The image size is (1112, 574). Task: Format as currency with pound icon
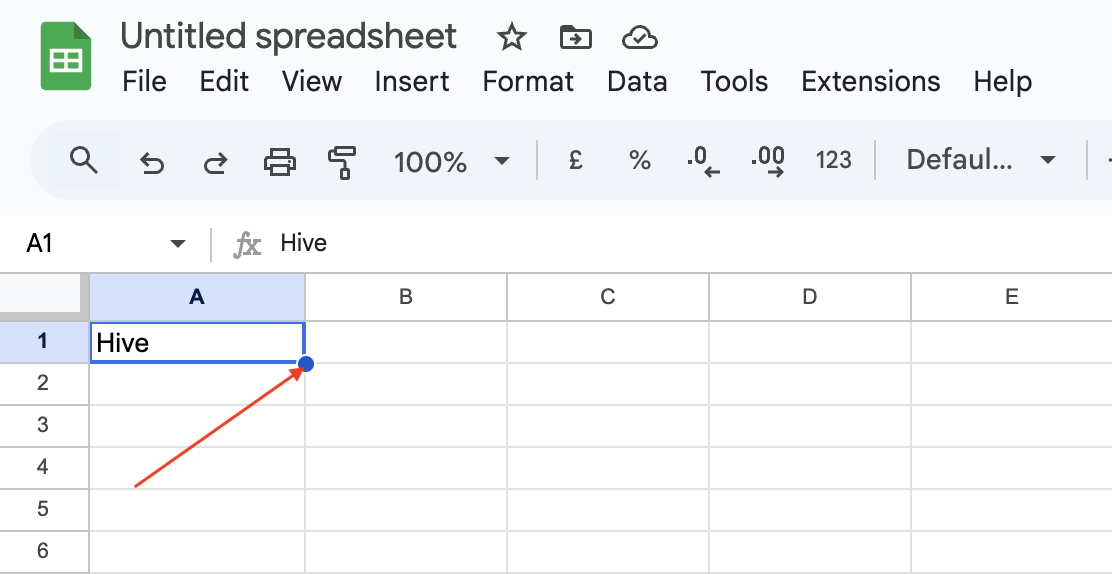click(x=576, y=160)
